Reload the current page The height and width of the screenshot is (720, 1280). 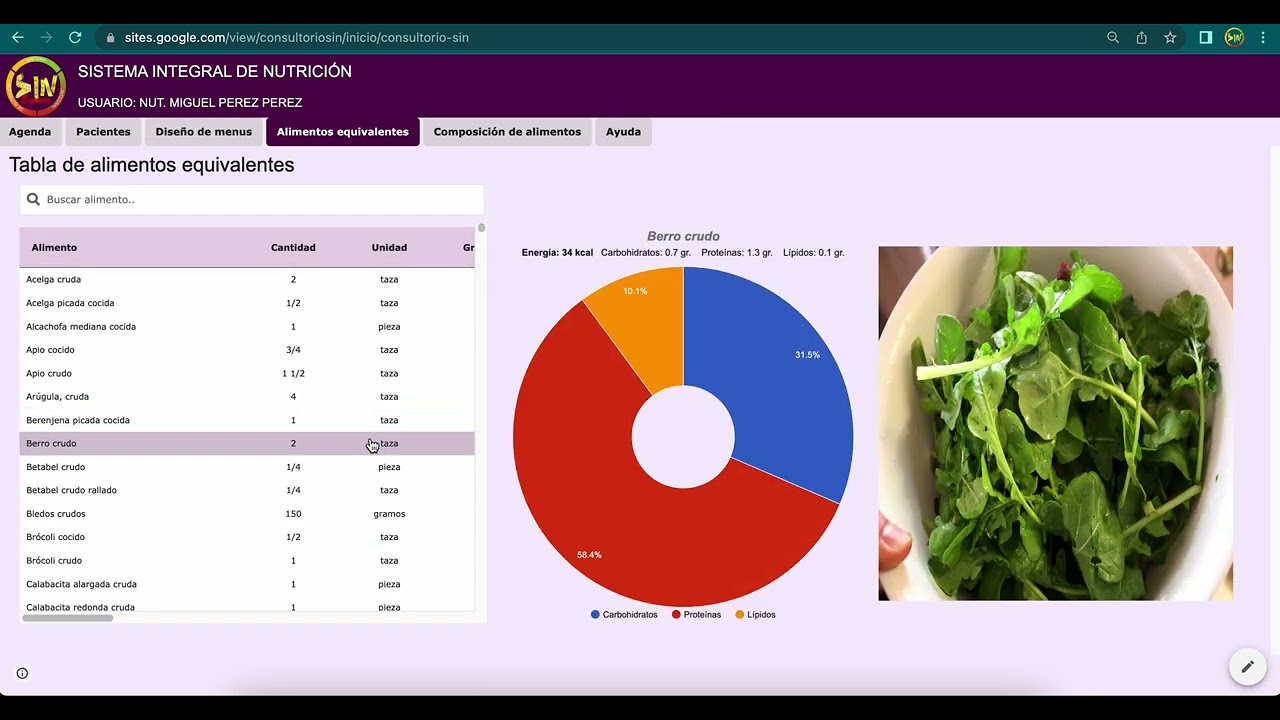[x=75, y=37]
